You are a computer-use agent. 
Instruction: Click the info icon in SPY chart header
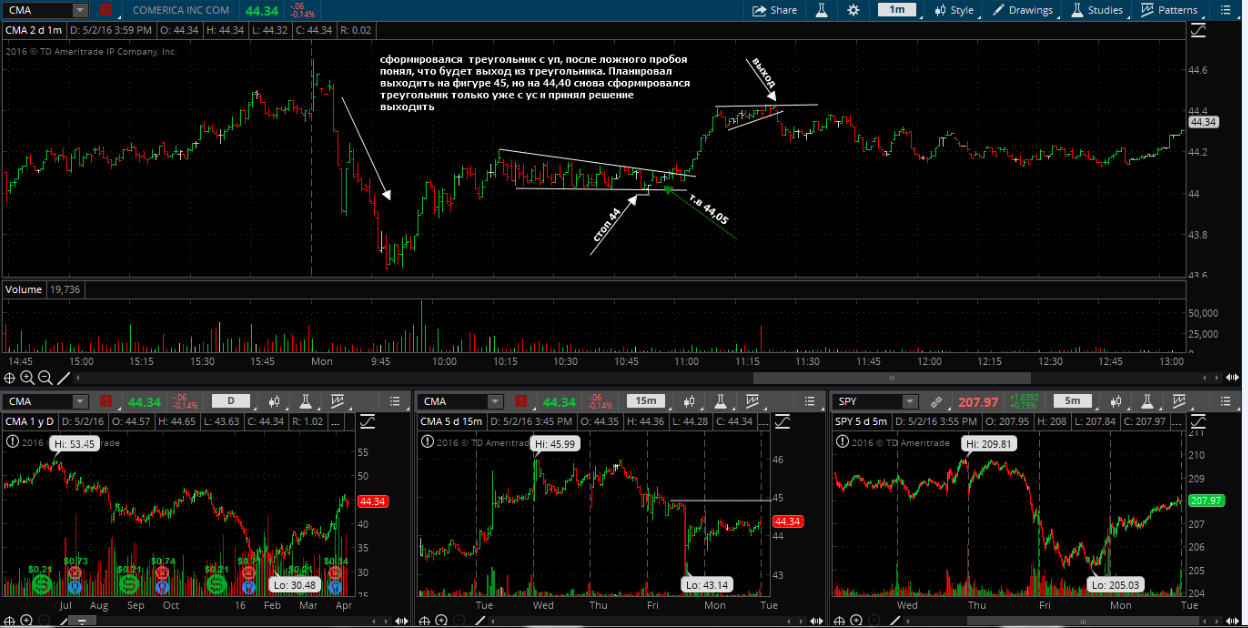tap(841, 440)
